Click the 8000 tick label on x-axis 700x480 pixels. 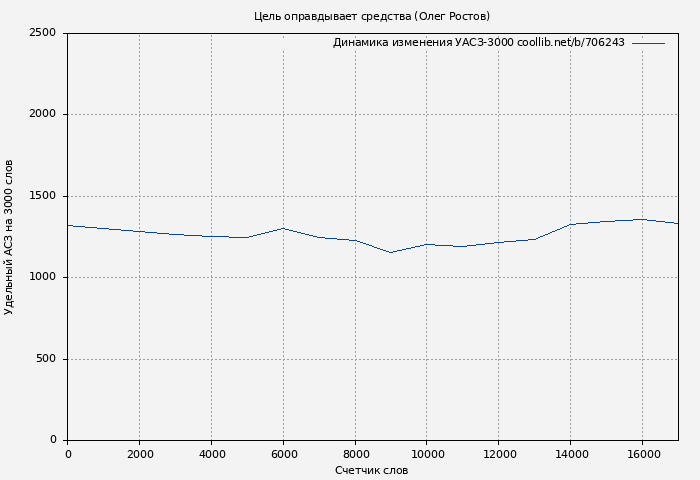coord(355,454)
